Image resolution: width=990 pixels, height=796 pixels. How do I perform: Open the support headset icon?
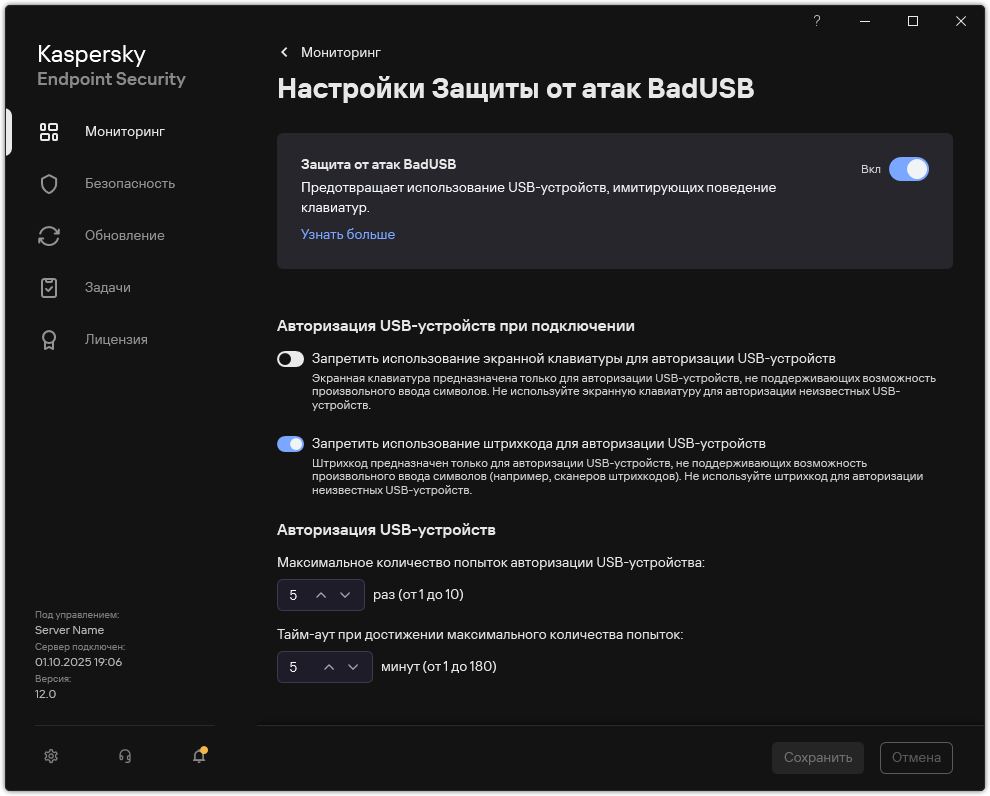pos(125,756)
